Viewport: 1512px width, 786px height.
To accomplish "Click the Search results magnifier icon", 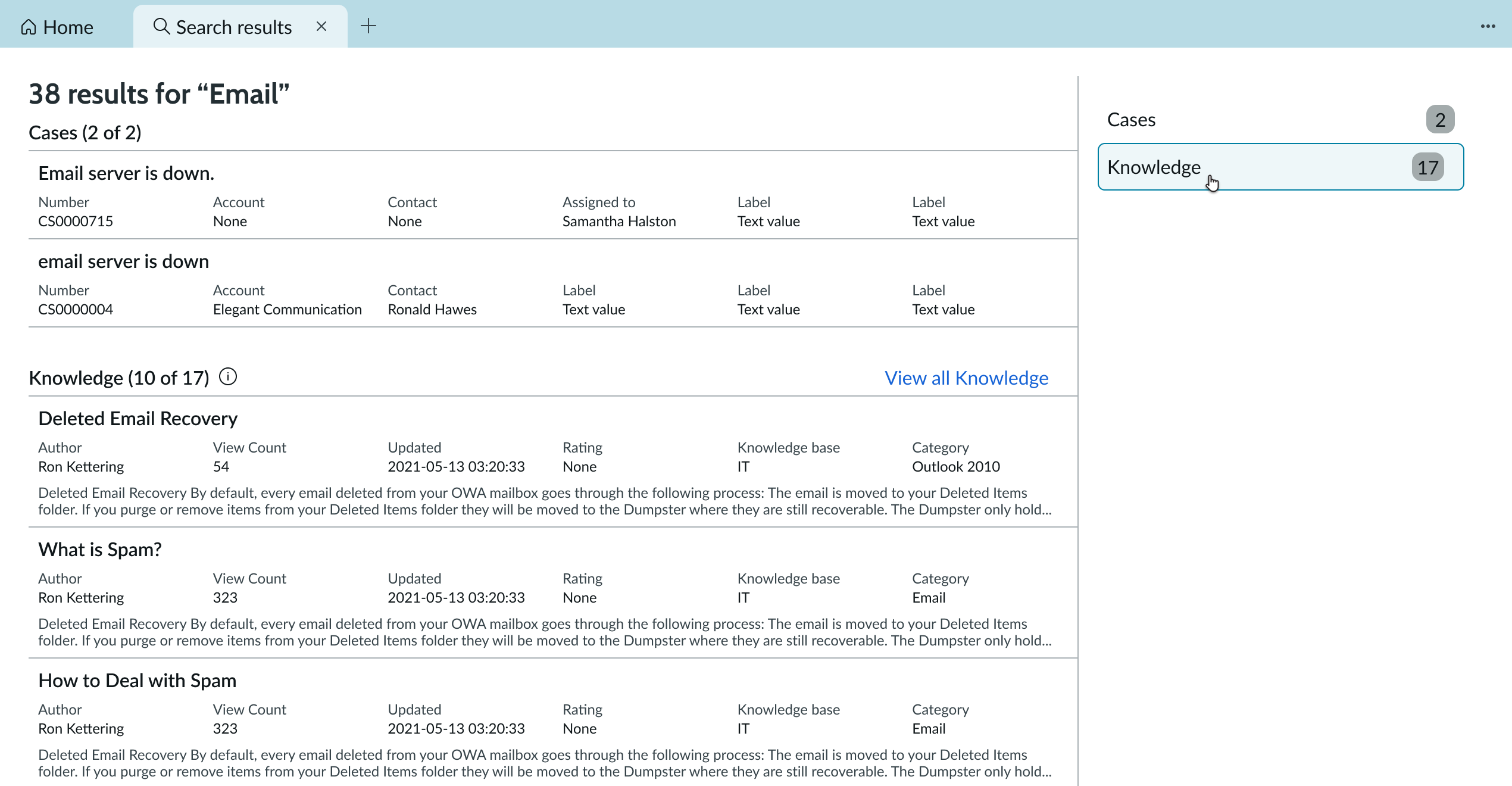I will click(161, 26).
